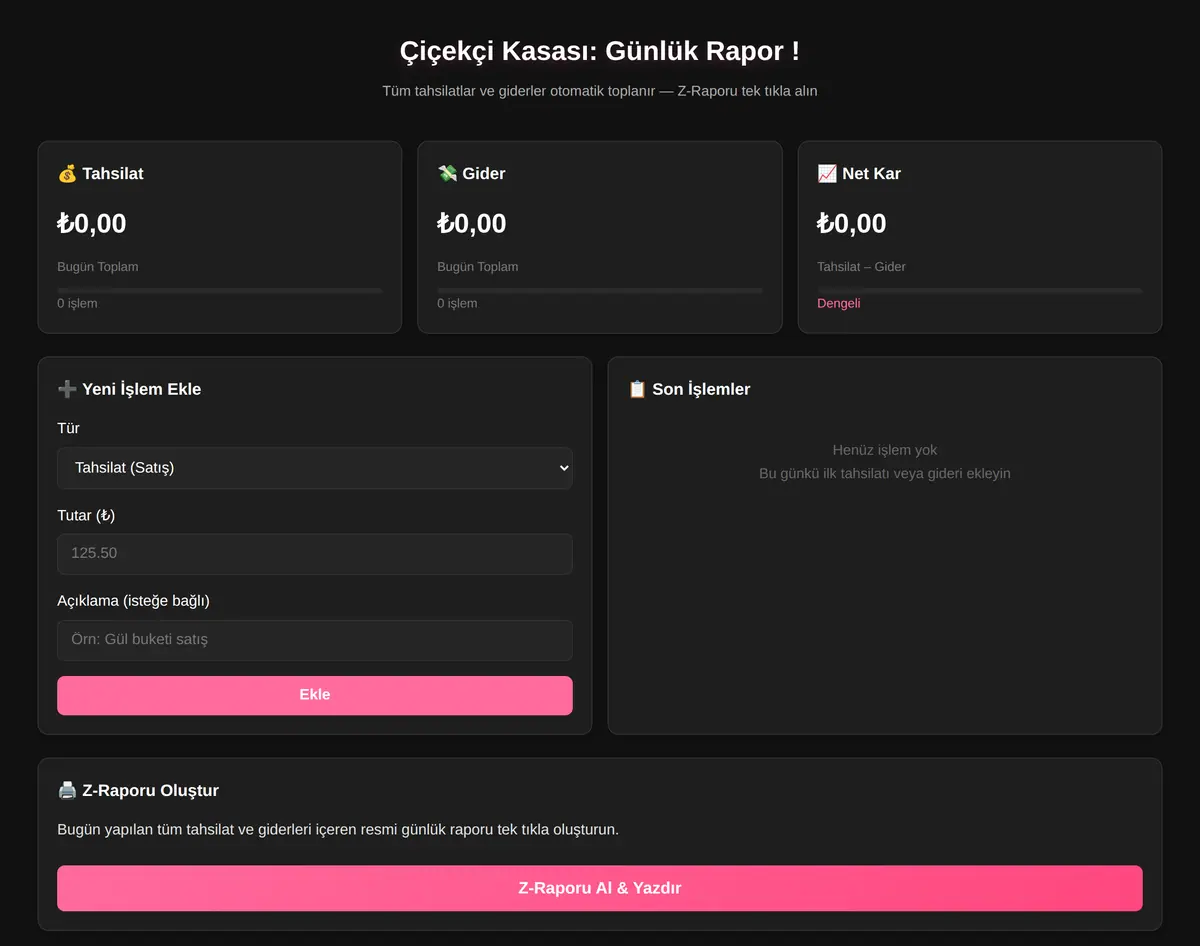Click the Net Kar ₺0,00 amount
Viewport: 1200px width, 946px height.
pos(852,223)
